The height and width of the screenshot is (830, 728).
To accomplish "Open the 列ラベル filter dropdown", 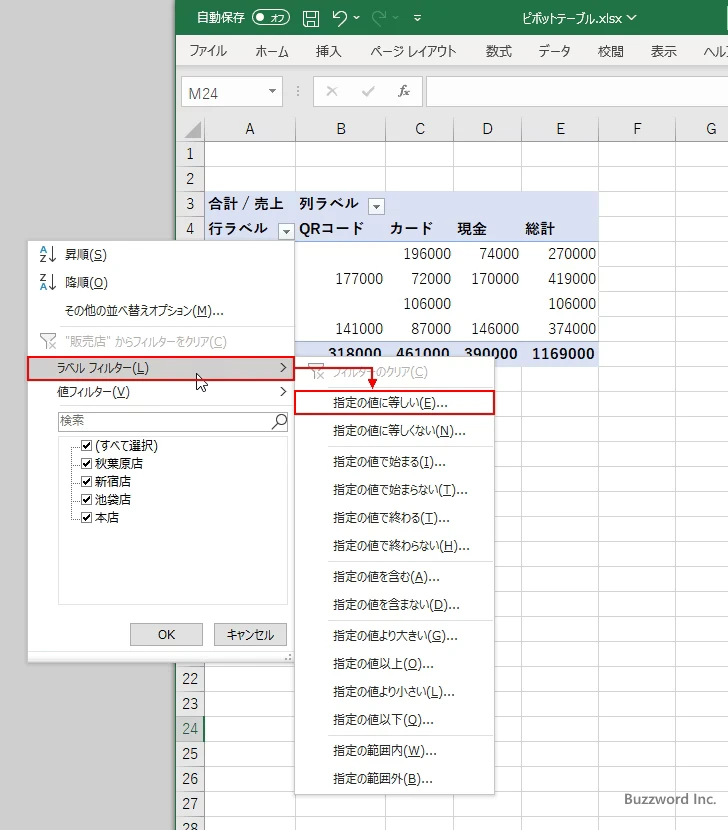I will coord(376,206).
